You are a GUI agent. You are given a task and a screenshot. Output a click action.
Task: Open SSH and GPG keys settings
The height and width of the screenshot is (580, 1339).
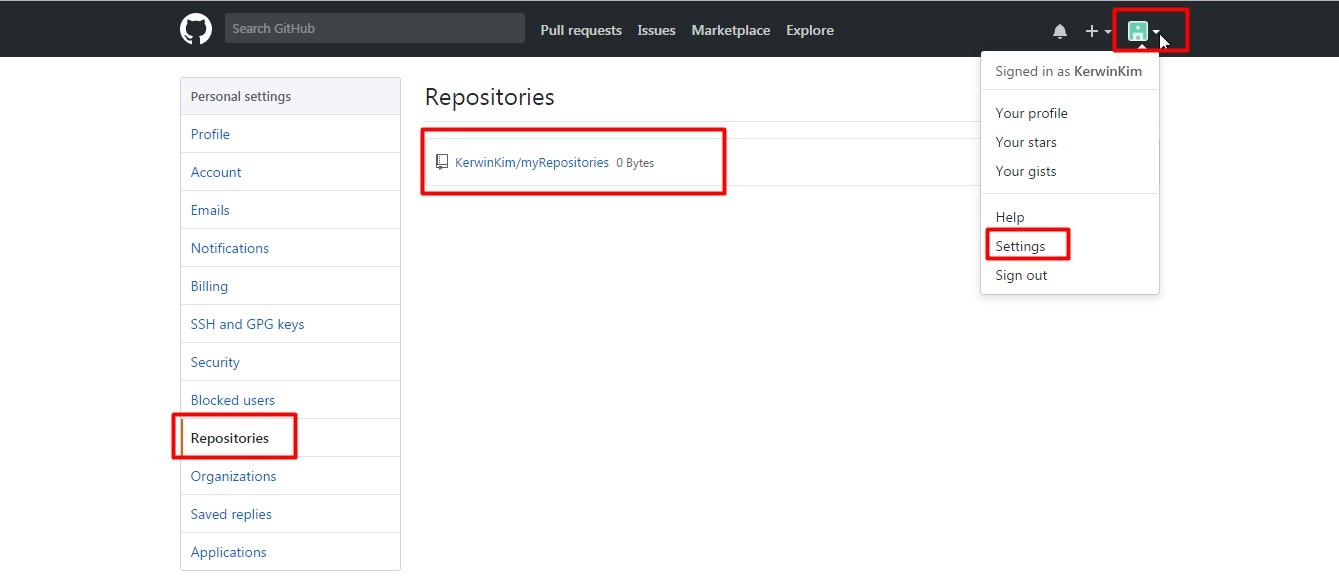click(290, 324)
